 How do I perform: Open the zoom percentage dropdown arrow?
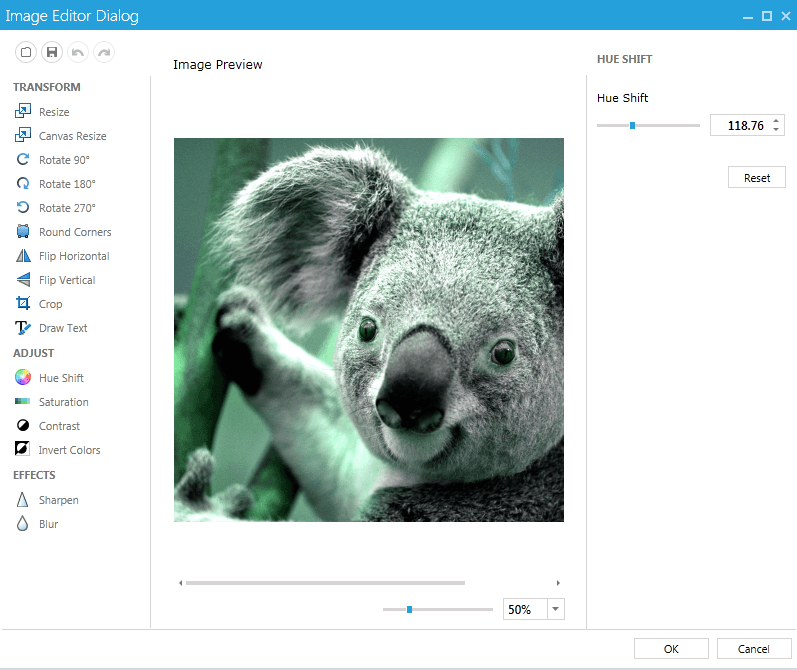556,609
